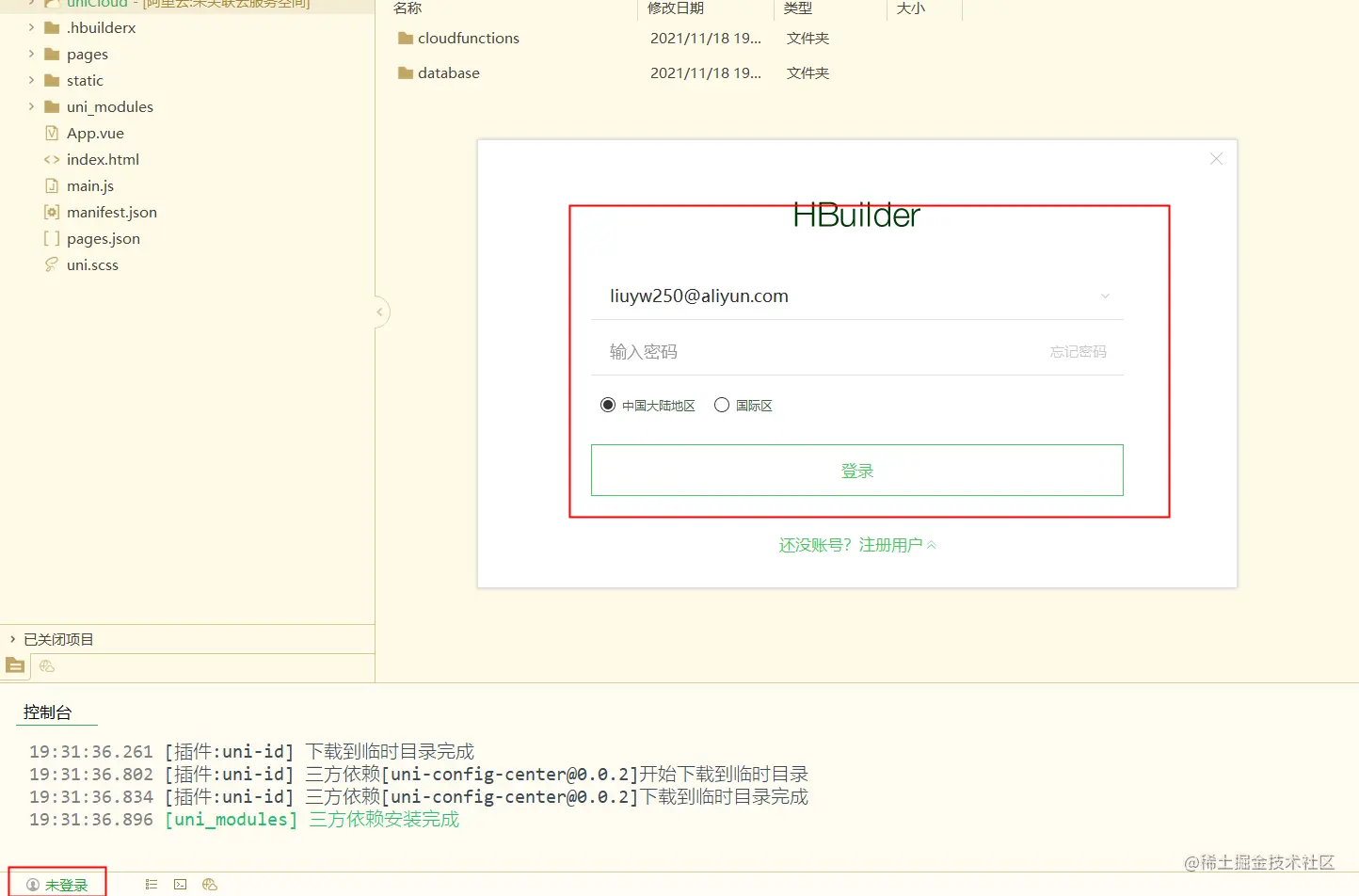Screen dimensions: 1359x896
Task: Collapse the project sidebar with the handle
Action: [x=380, y=312]
